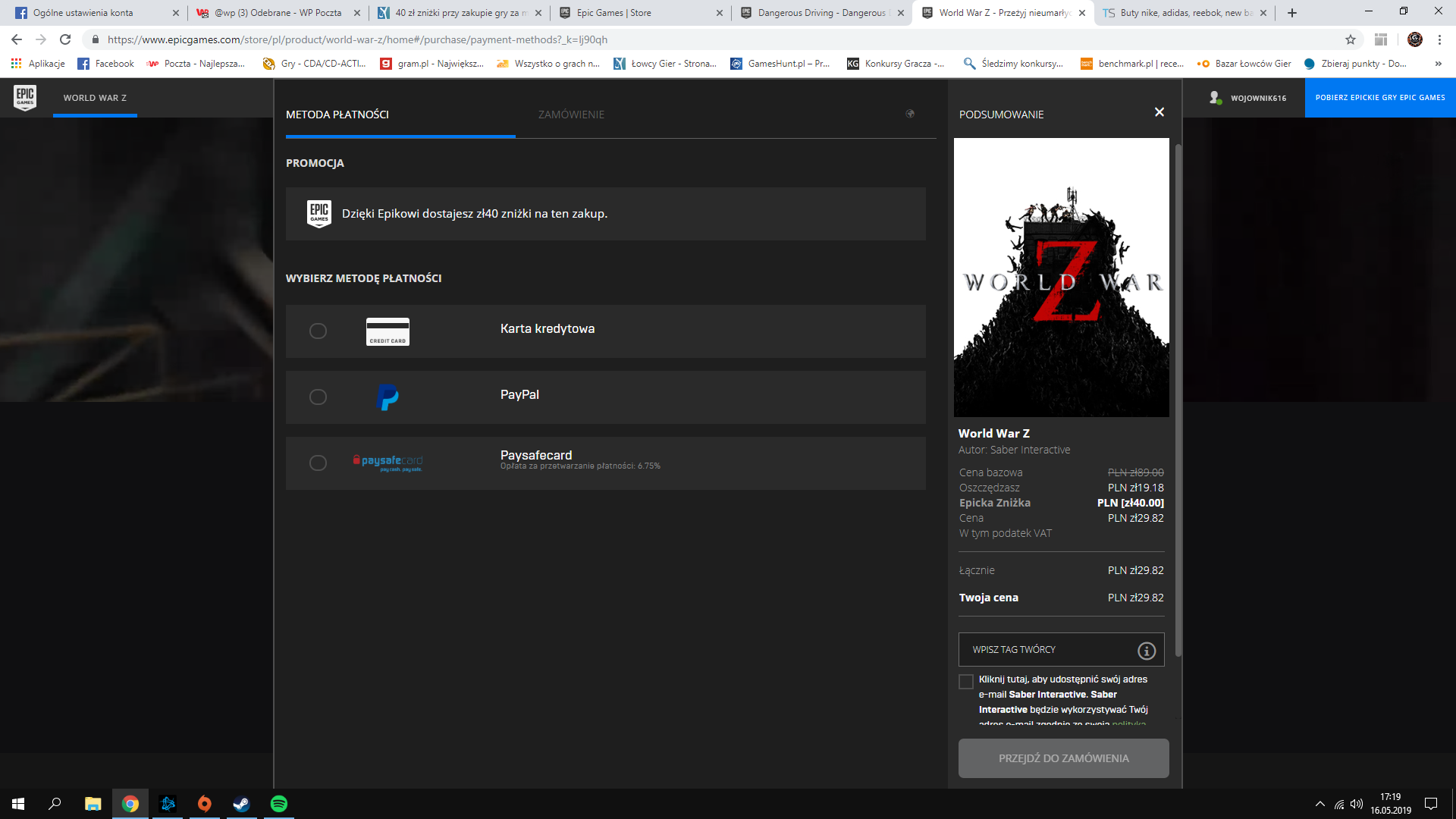
Task: Close the purchase summary with X
Action: coord(1159,112)
